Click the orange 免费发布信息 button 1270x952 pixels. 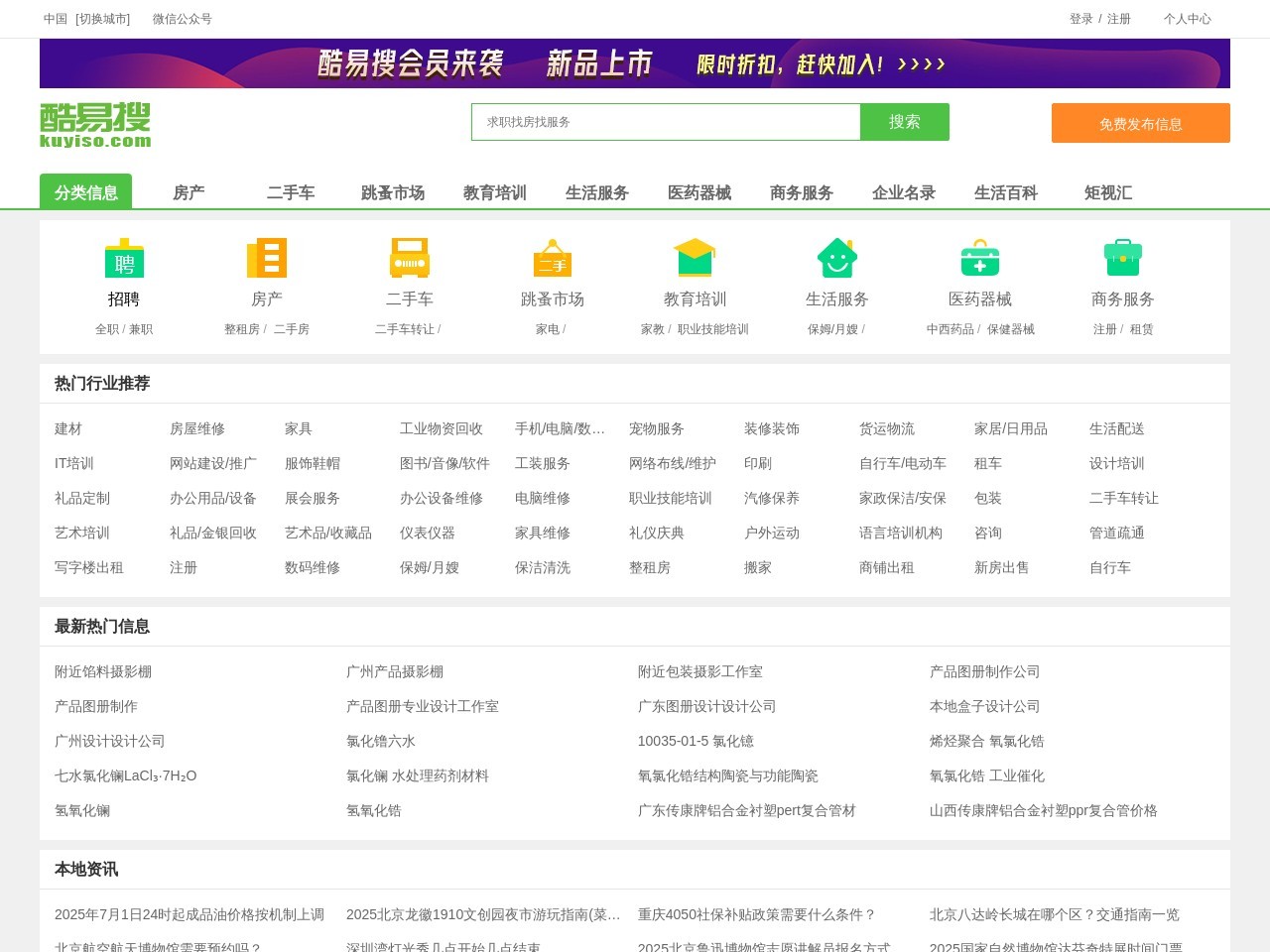coord(1140,123)
